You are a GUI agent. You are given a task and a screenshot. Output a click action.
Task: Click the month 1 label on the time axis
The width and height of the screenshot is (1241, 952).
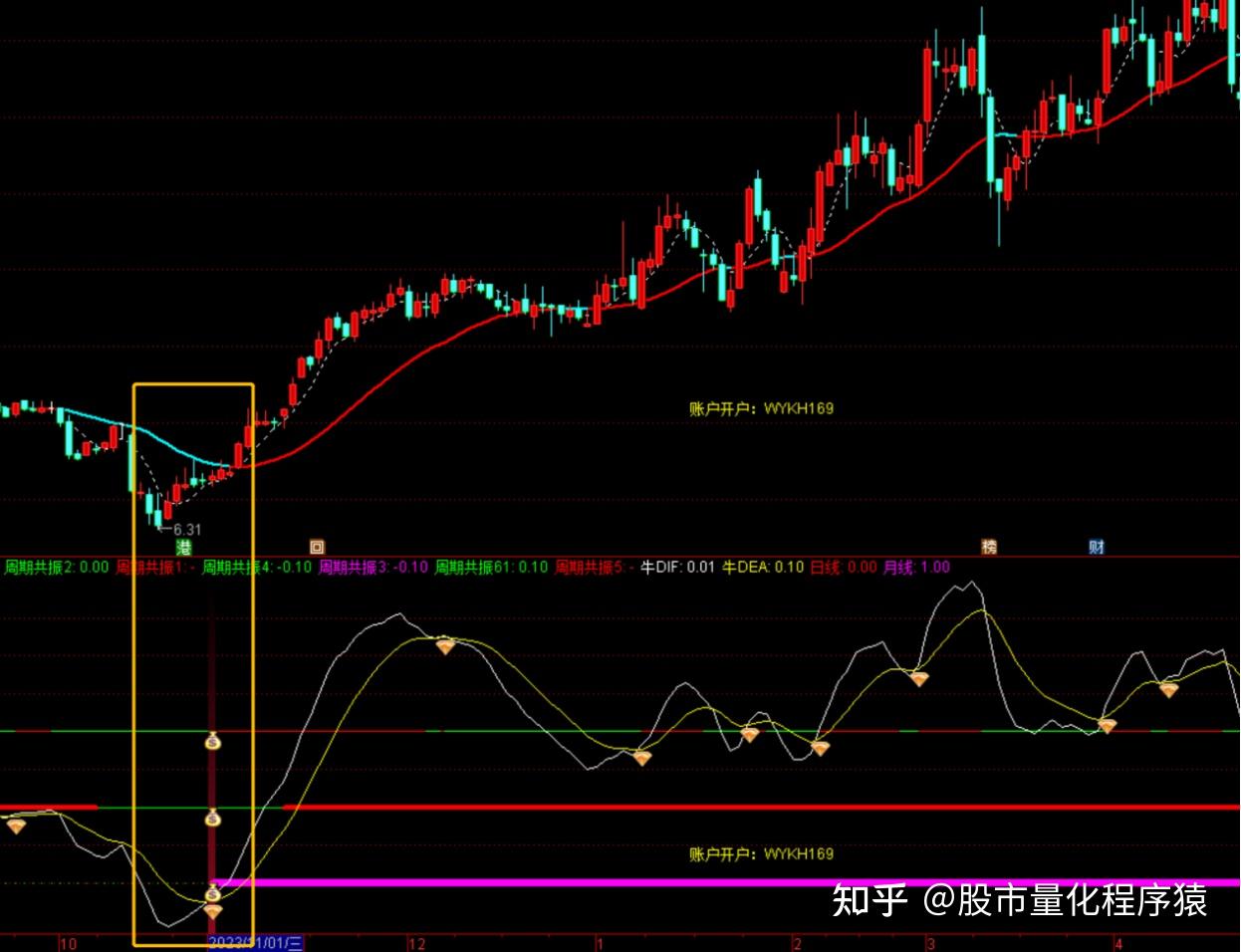(x=600, y=943)
